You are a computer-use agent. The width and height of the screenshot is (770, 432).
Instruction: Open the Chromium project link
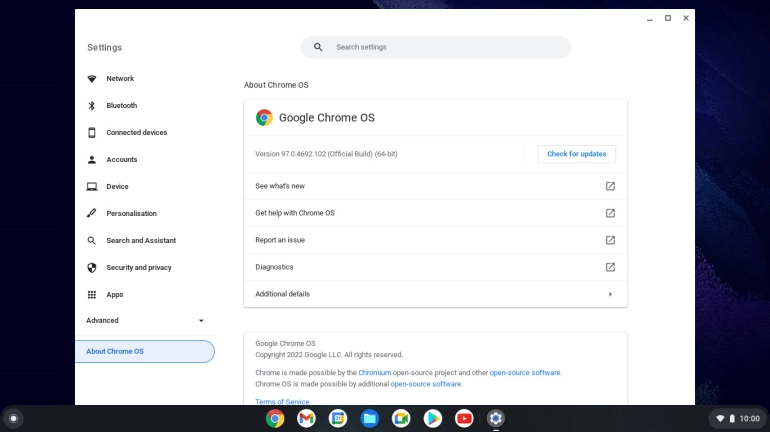click(x=376, y=373)
